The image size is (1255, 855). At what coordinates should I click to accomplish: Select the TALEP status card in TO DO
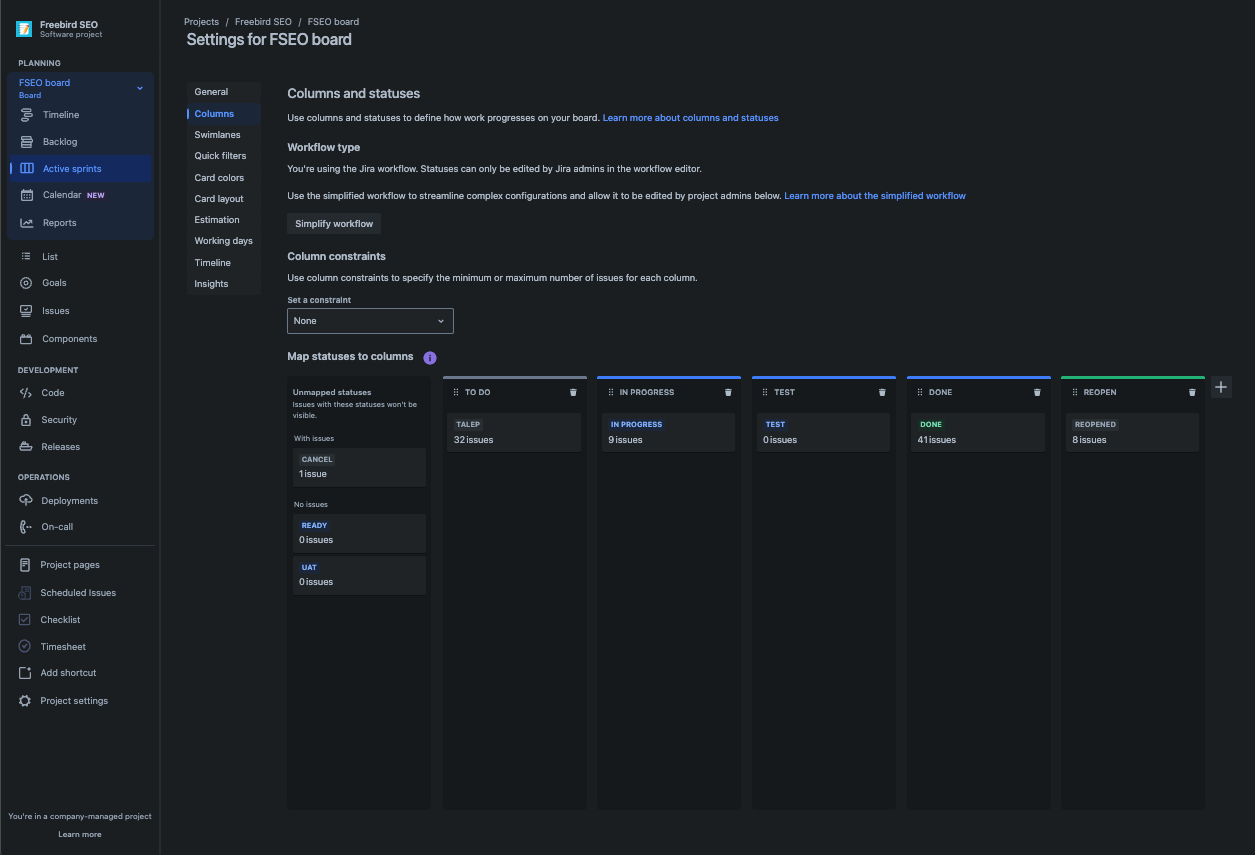(514, 432)
